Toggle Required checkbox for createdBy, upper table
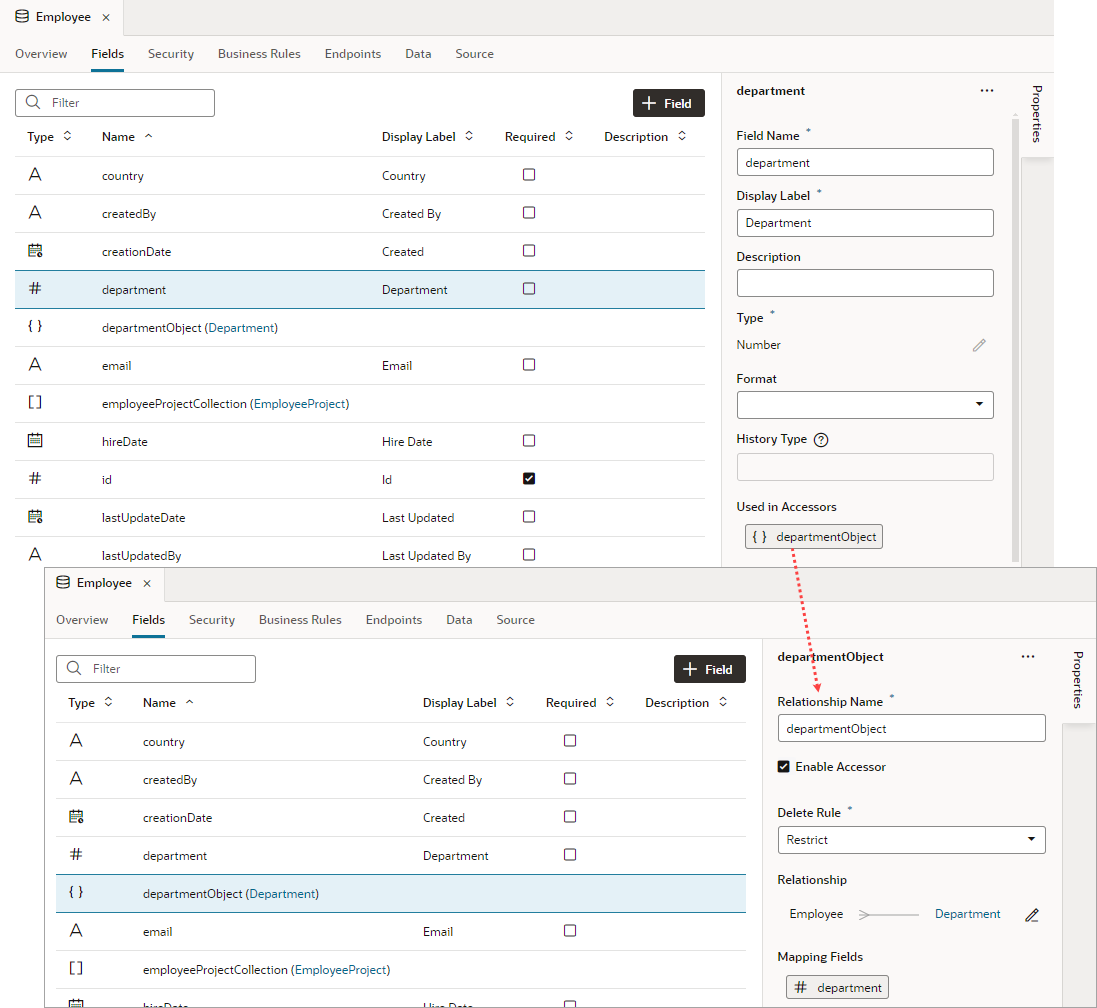 point(529,213)
